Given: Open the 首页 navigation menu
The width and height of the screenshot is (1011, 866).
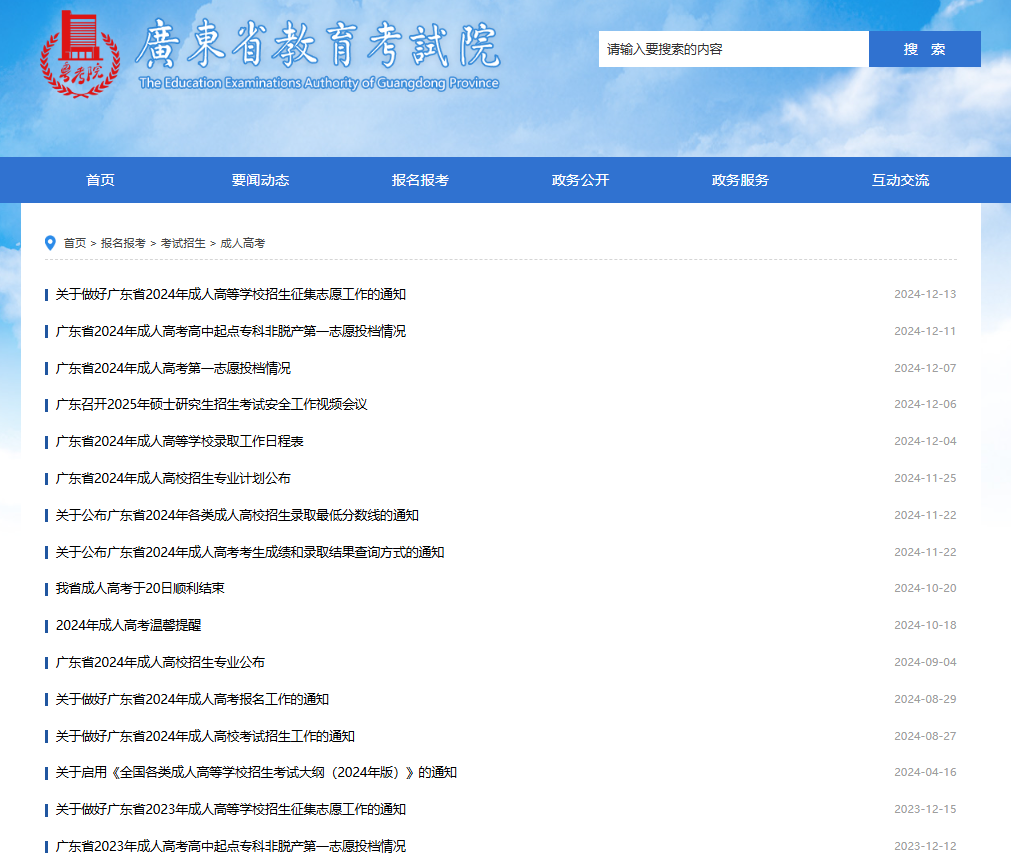Looking at the screenshot, I should [x=100, y=180].
